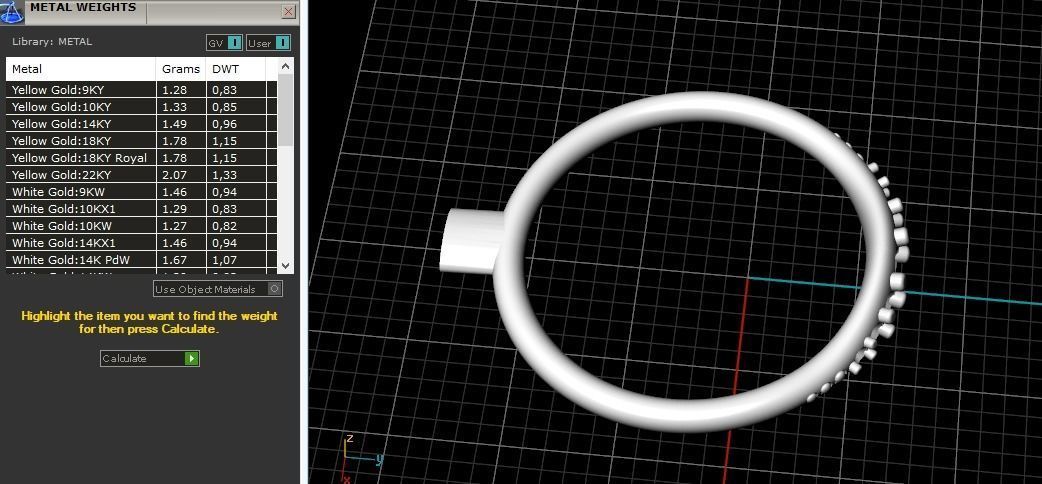Select the White Gold:14KX1 row
The image size is (1042, 484).
[x=142, y=243]
